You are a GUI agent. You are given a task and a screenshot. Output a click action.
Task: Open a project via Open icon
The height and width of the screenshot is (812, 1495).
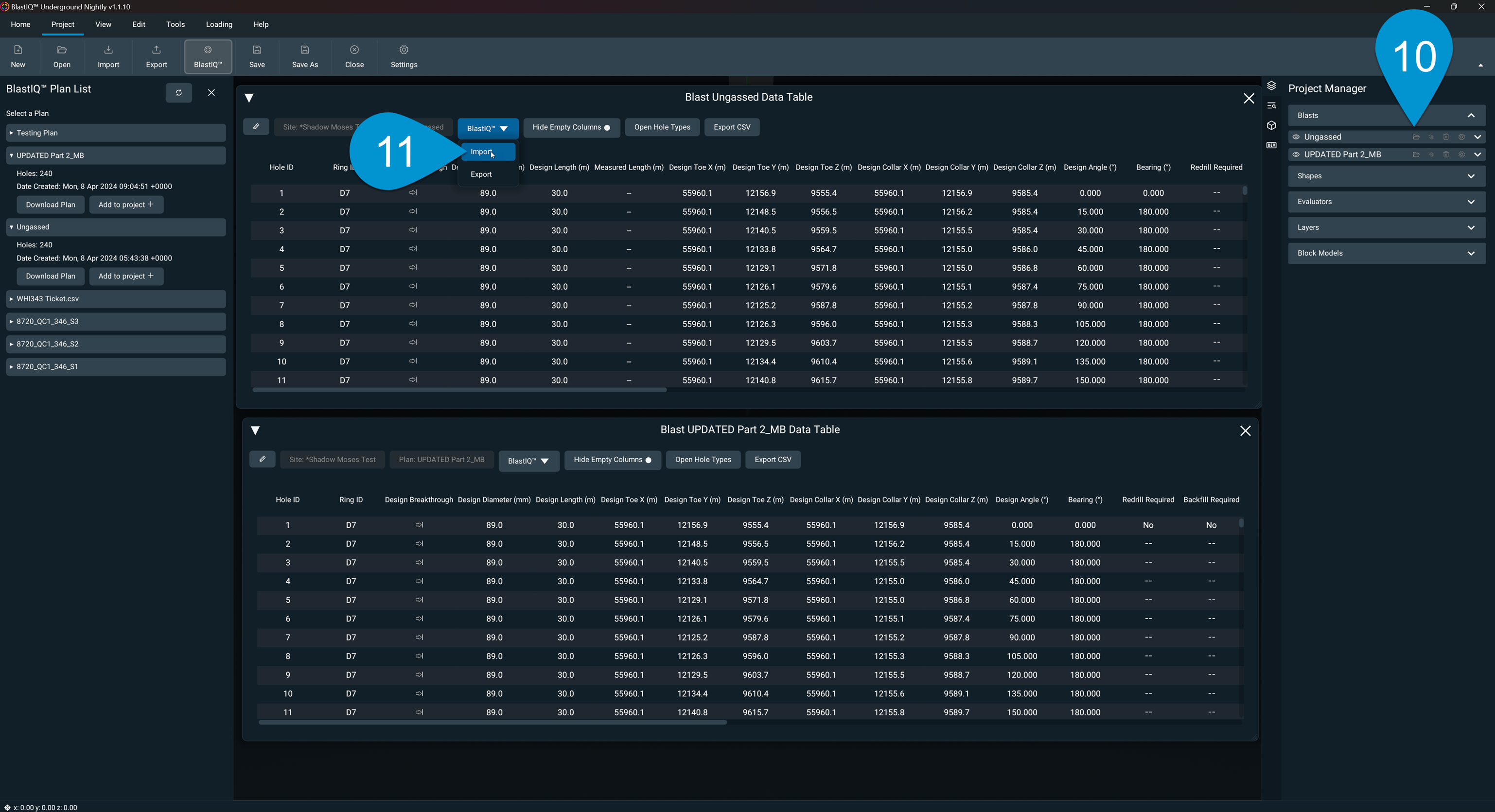(x=62, y=56)
